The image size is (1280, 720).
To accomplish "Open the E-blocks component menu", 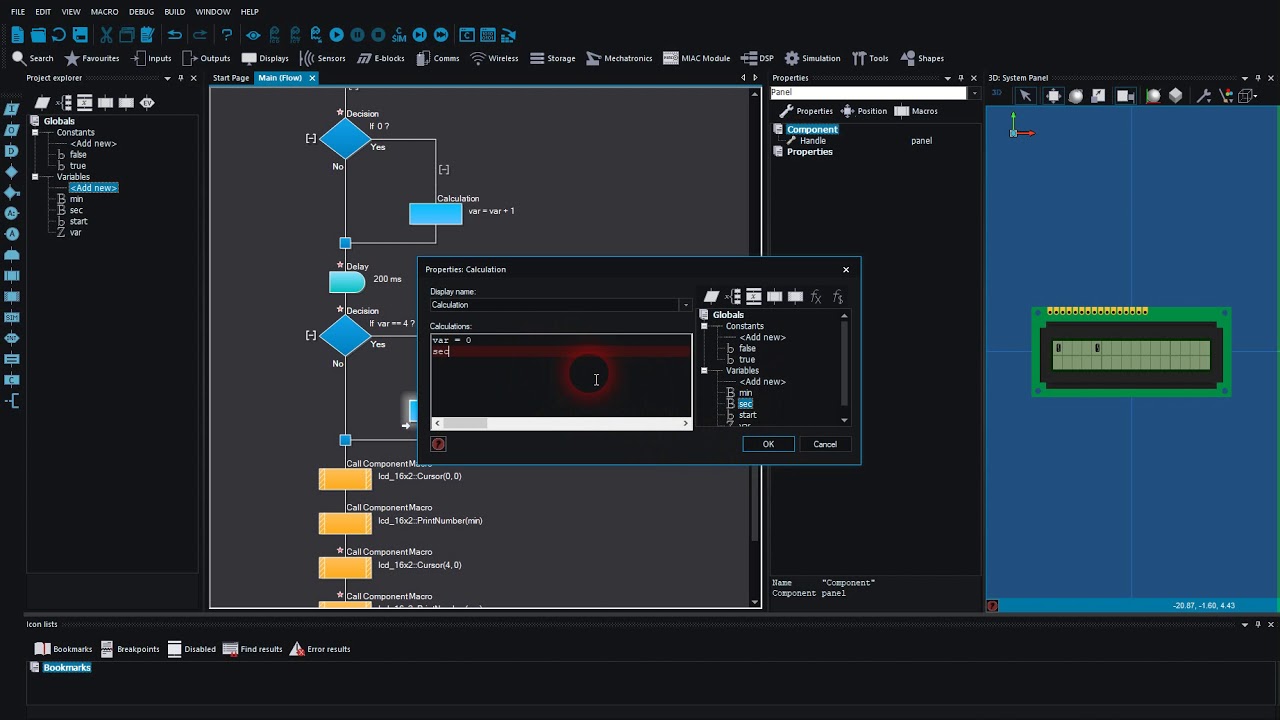I will pyautogui.click(x=381, y=58).
